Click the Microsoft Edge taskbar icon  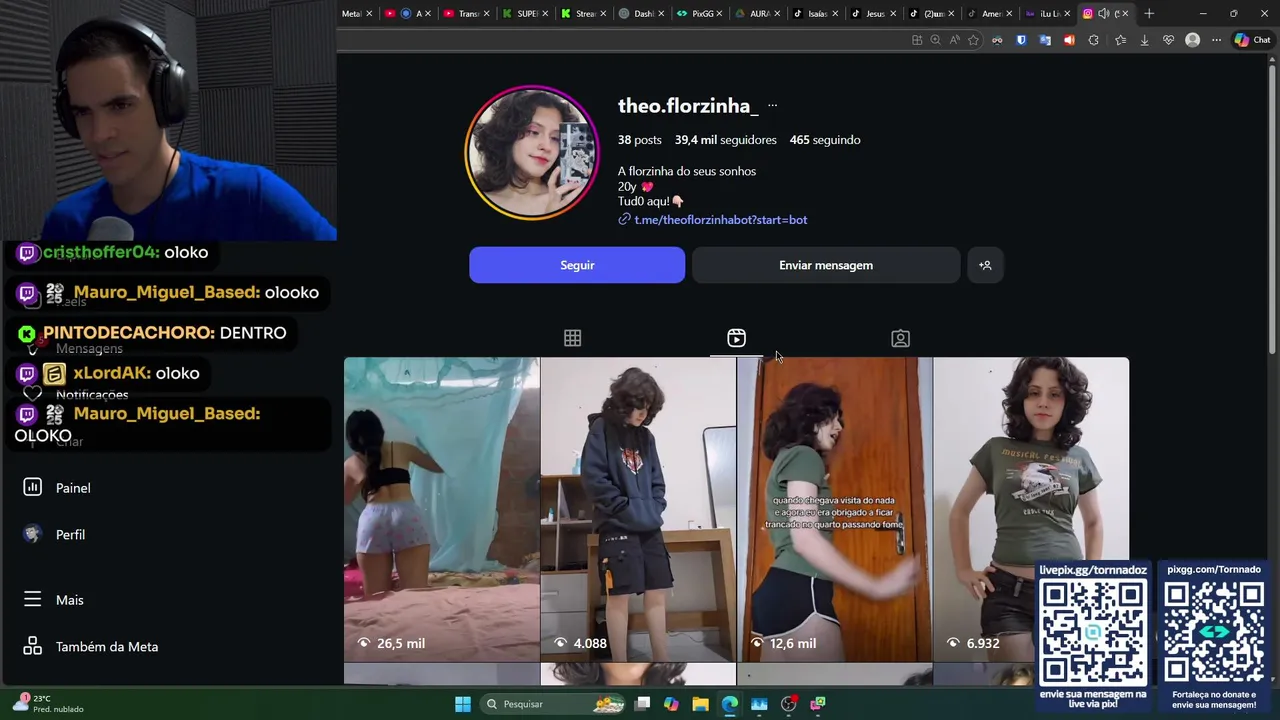click(x=730, y=704)
